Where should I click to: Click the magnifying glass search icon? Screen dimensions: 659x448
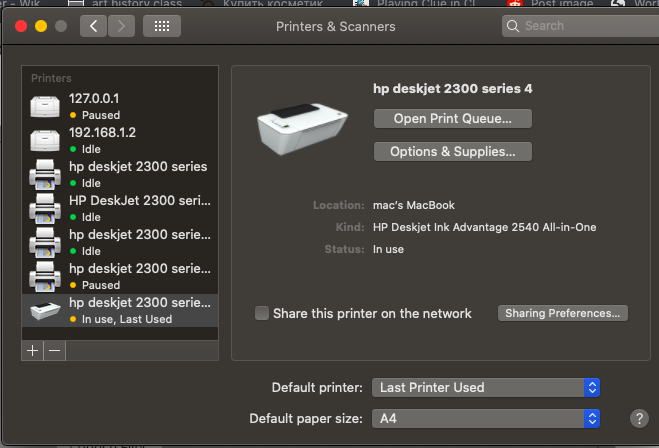pyautogui.click(x=512, y=26)
